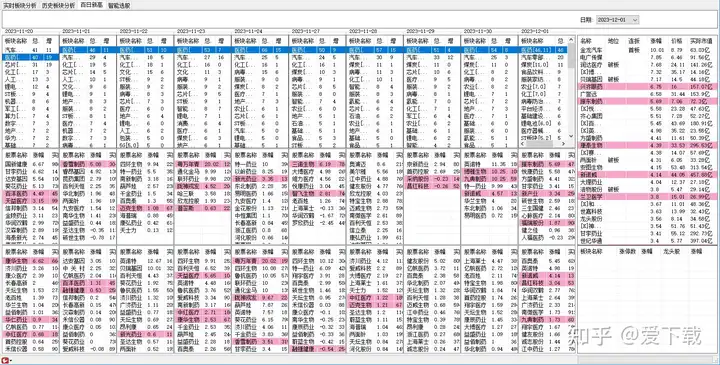Select the 医疗器械 sector row under 2023-12-01
720x365 pixels.
click(544, 130)
